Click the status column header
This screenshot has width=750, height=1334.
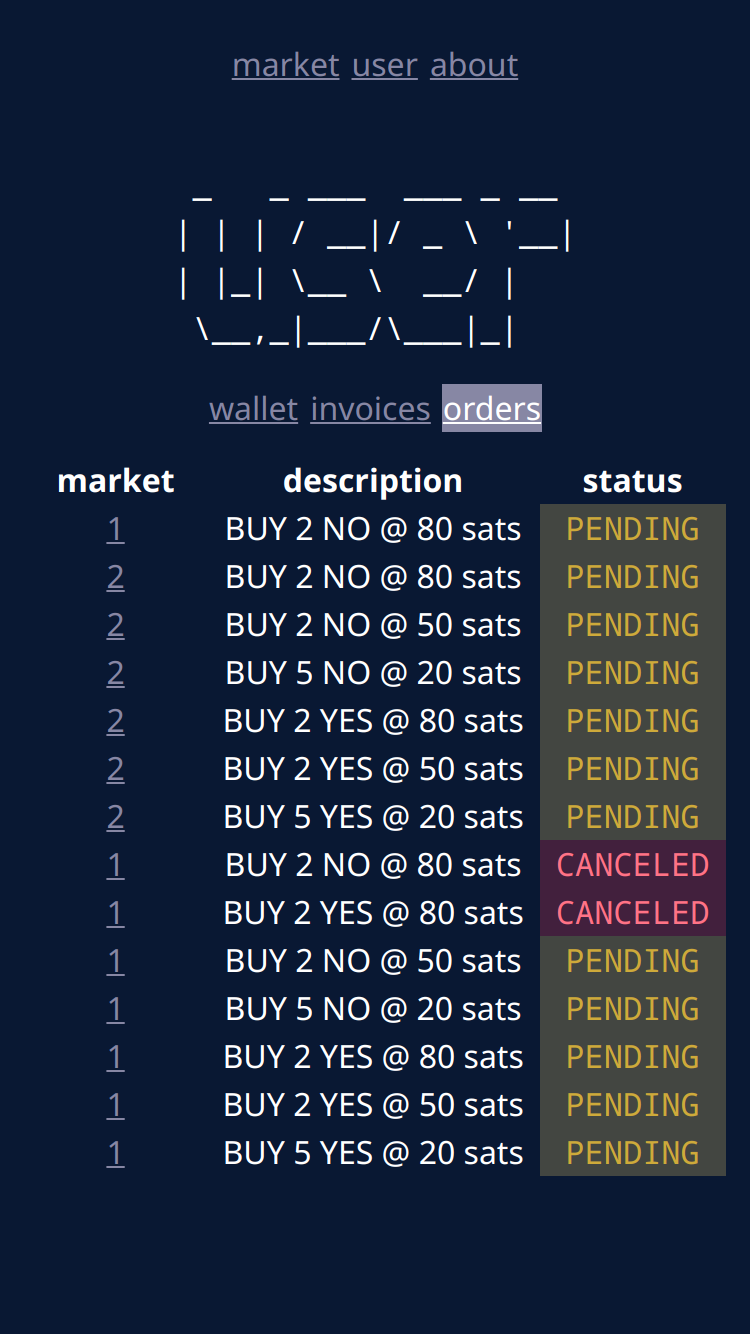click(632, 481)
